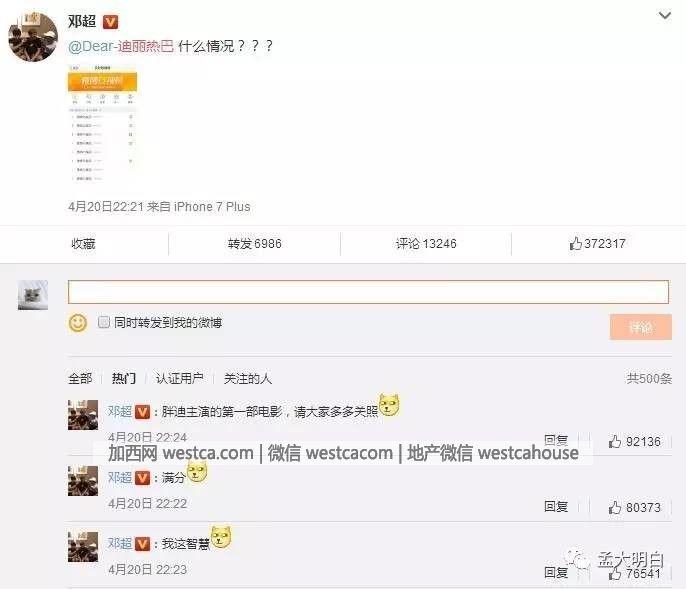Like the comment with 92136 thumbs up
This screenshot has width=686, height=589.
634,441
